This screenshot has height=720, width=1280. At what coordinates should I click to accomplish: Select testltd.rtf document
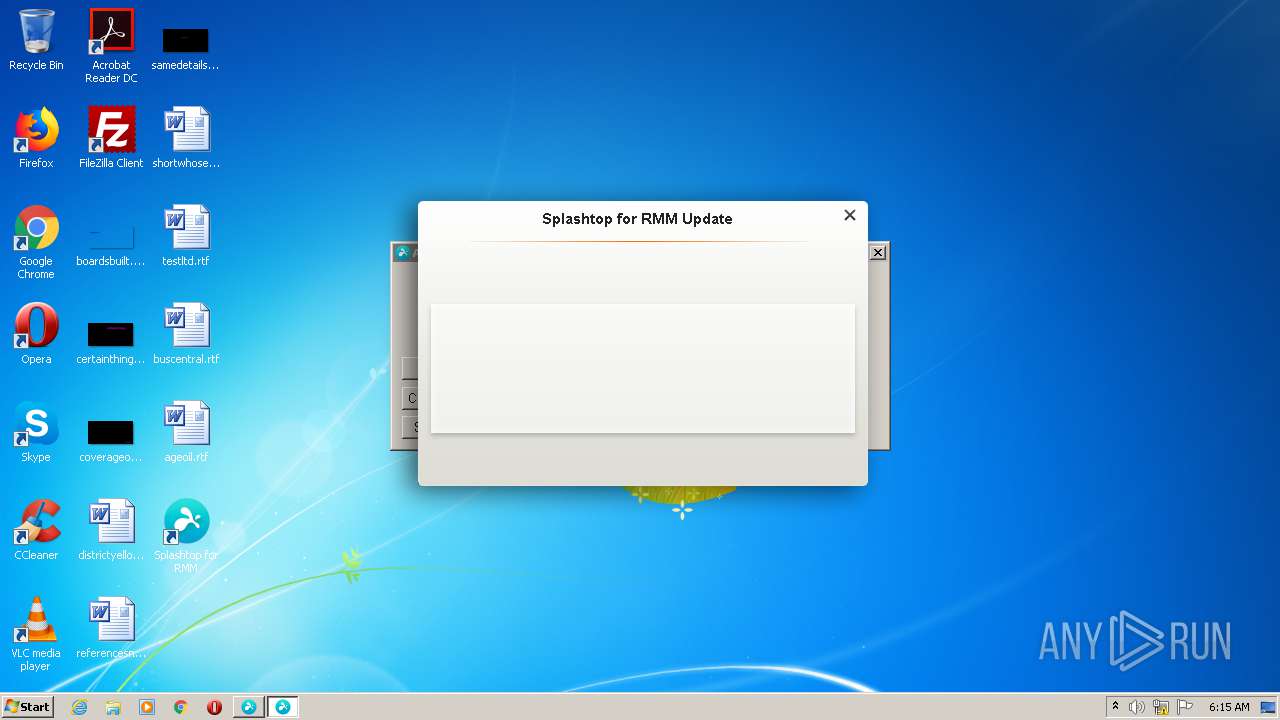tap(186, 236)
